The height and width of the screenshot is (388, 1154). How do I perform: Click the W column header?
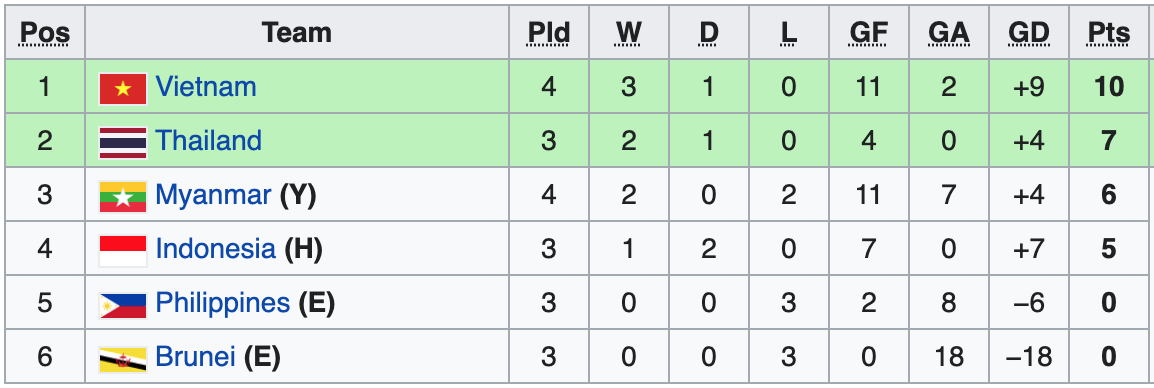point(629,33)
